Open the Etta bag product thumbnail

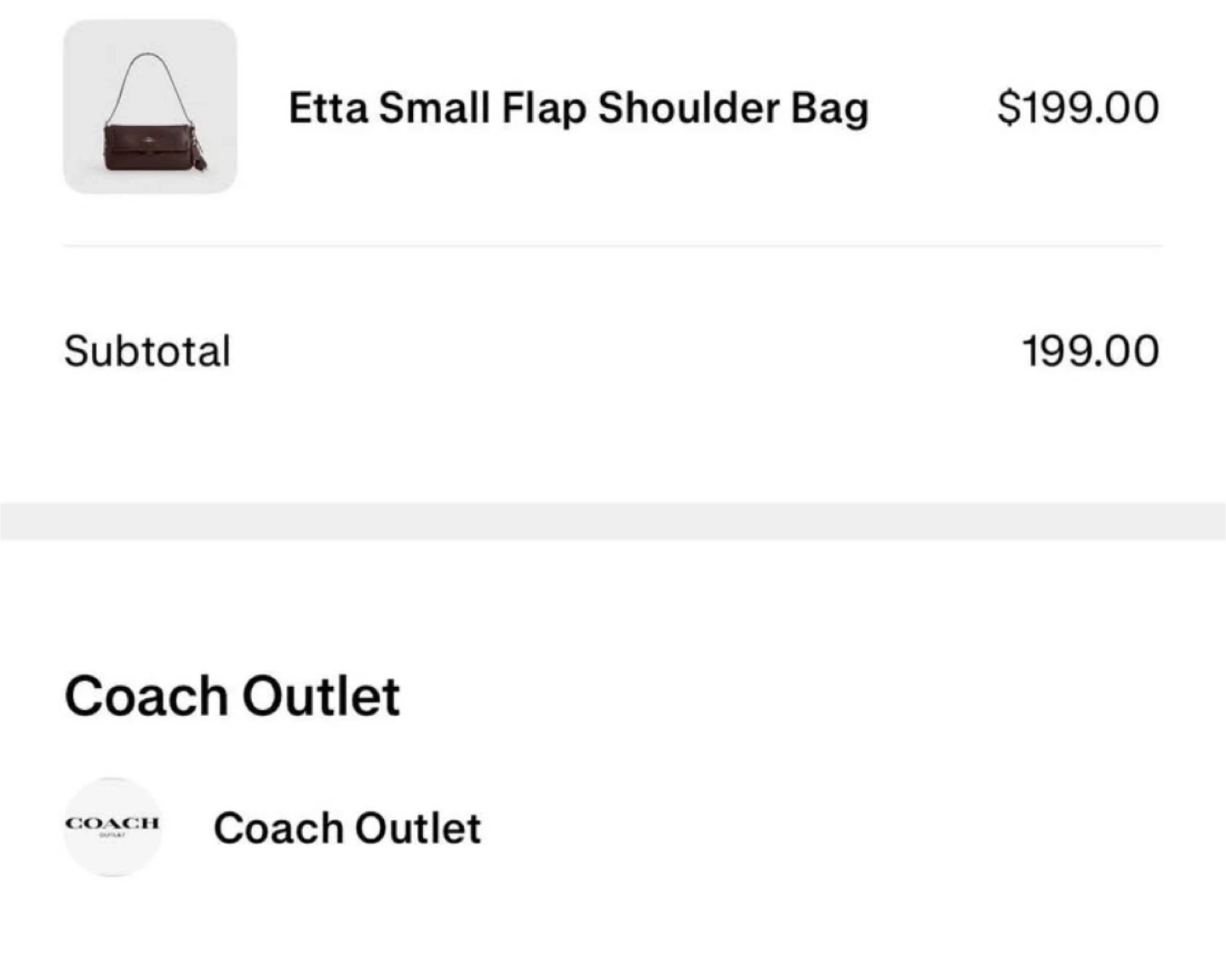point(150,106)
